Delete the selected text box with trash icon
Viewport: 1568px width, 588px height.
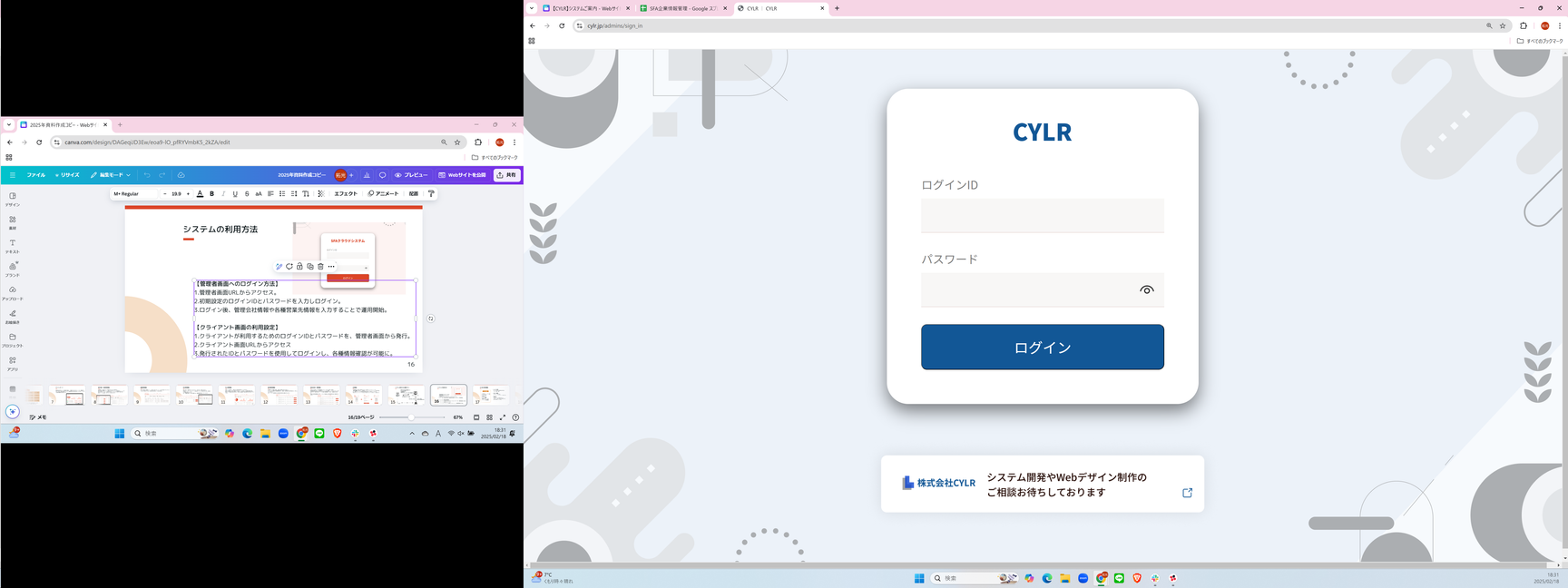click(320, 267)
